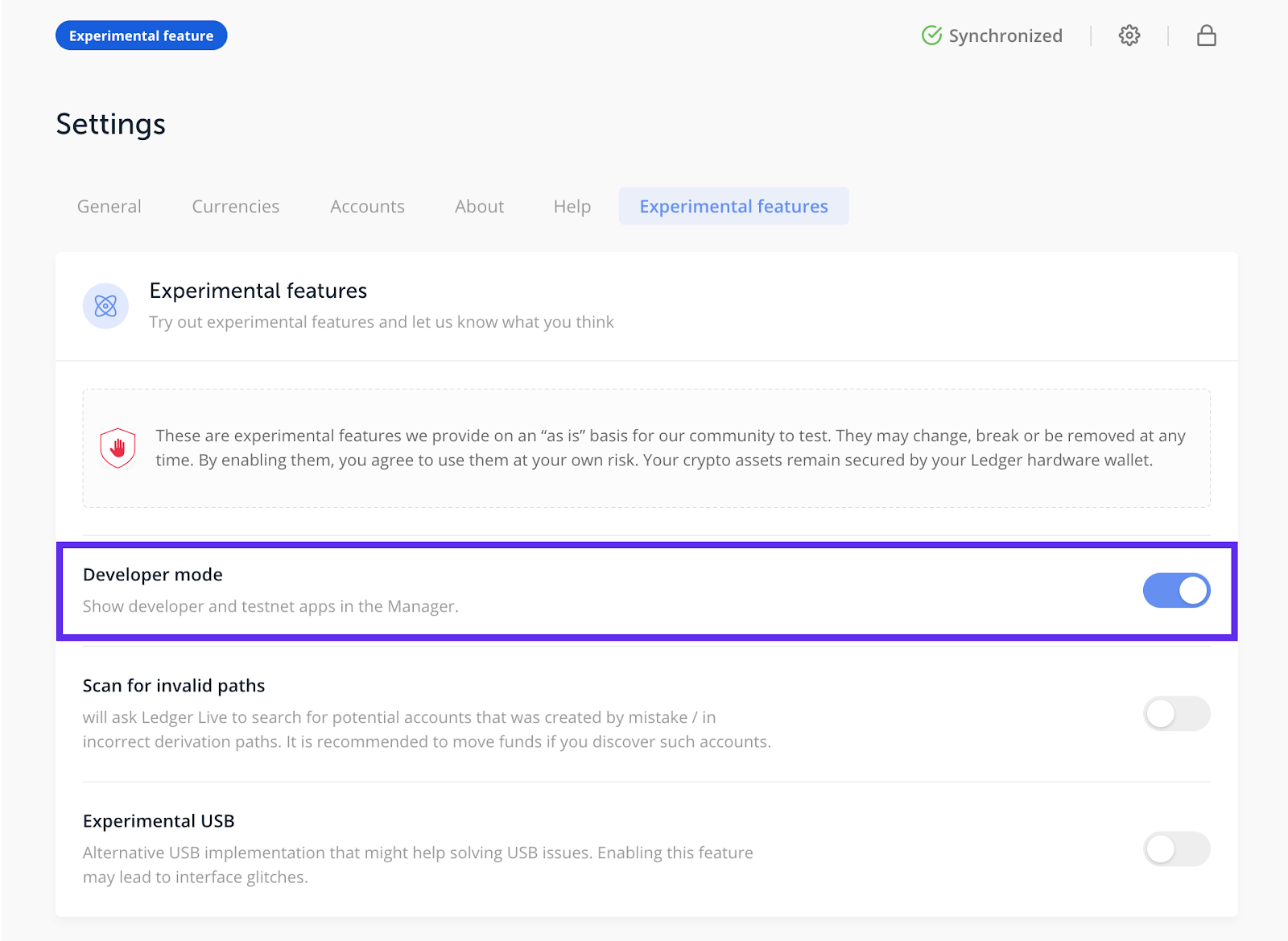Select the About tab
The image size is (1288, 941).
click(x=480, y=206)
